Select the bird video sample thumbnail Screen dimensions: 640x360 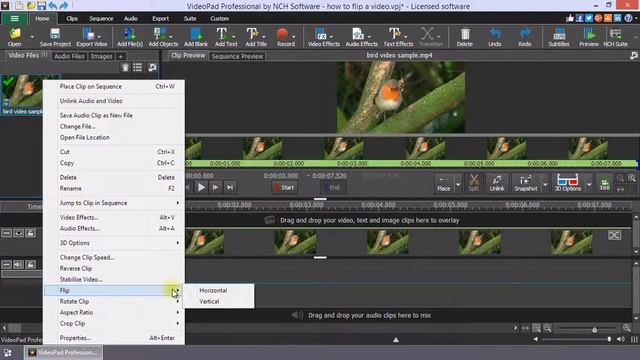pos(22,95)
